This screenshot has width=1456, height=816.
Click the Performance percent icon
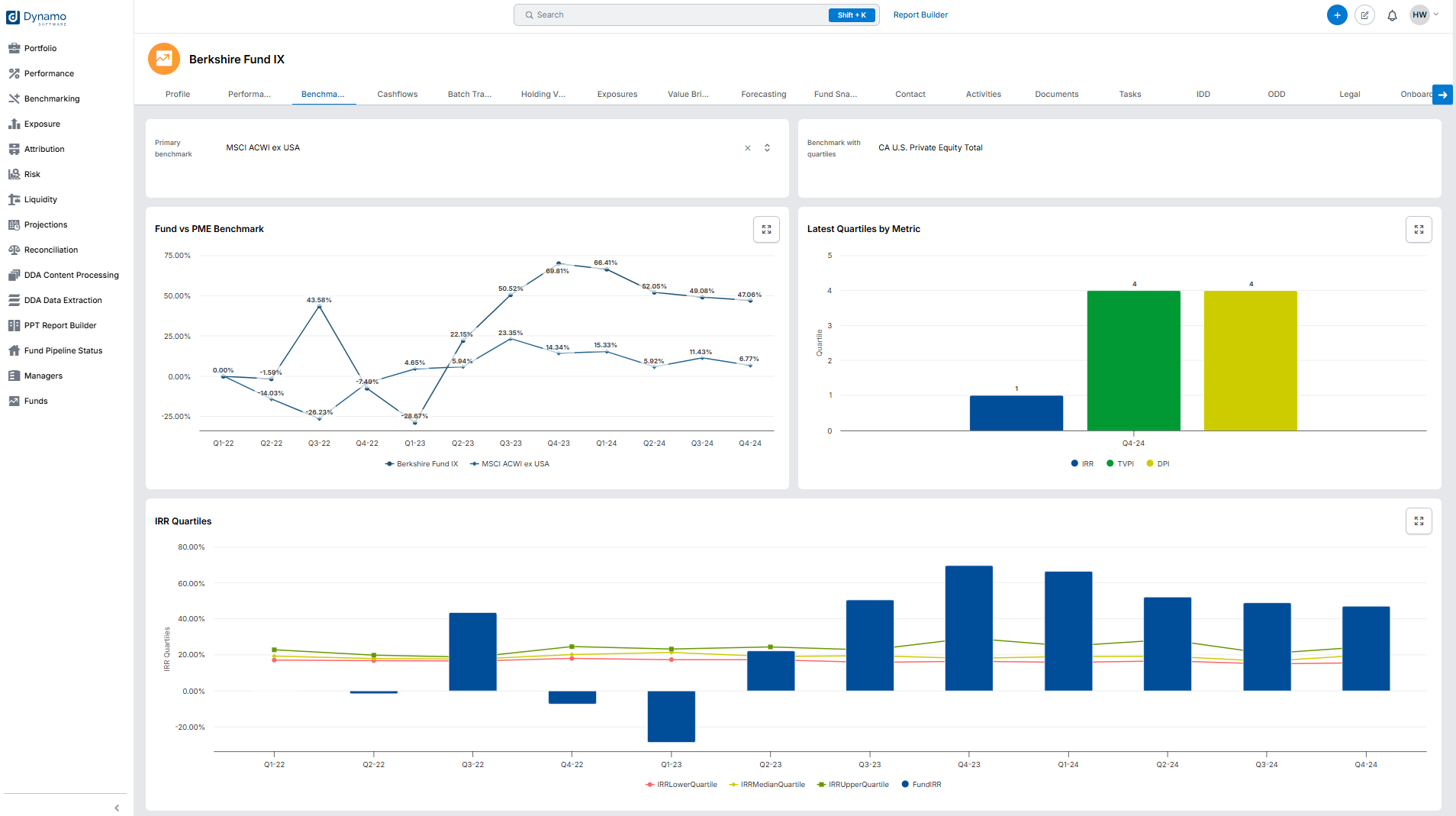14,73
